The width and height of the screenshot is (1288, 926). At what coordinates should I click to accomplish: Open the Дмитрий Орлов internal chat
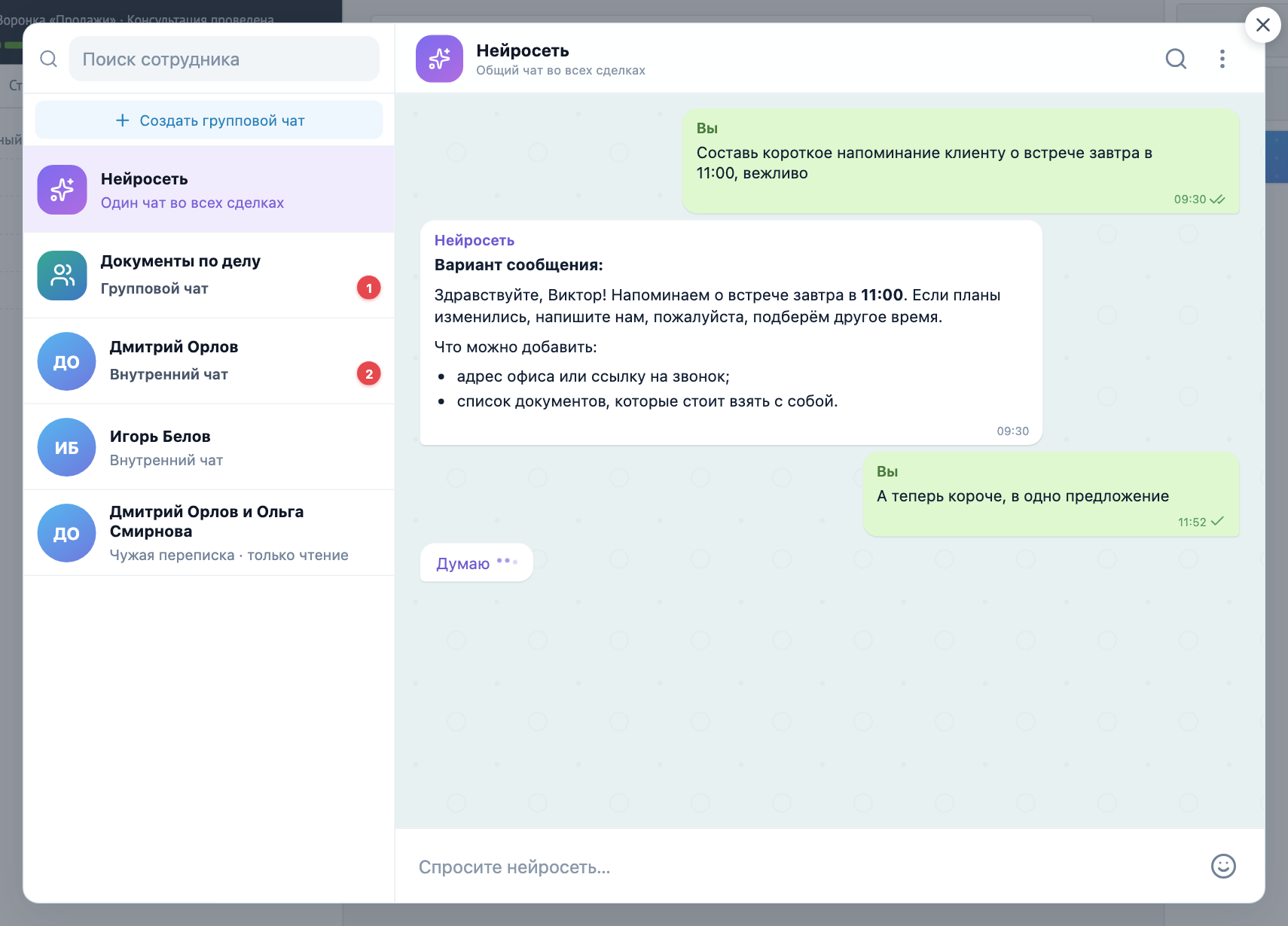tap(209, 361)
